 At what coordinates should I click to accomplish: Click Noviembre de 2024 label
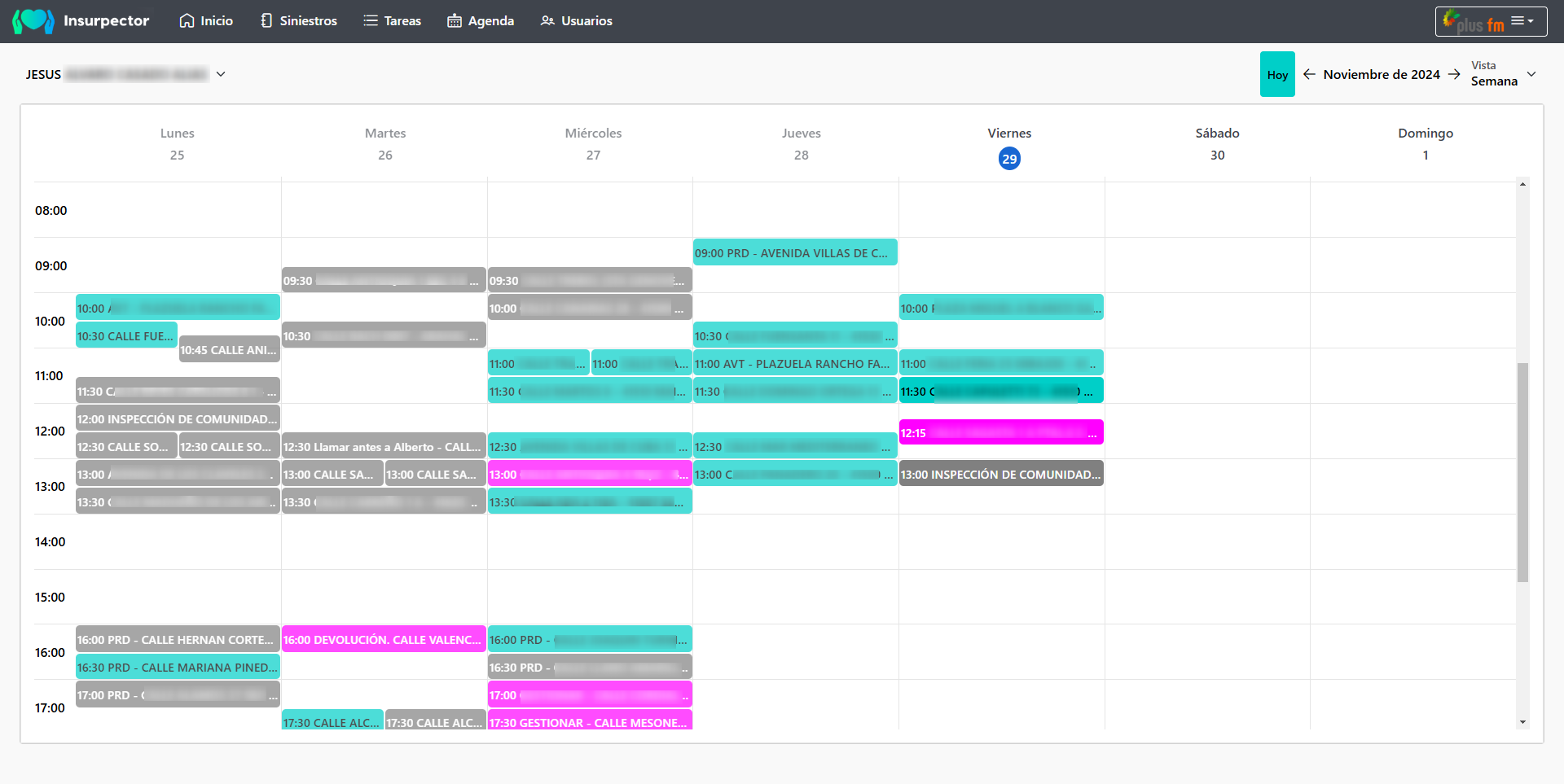click(x=1382, y=74)
